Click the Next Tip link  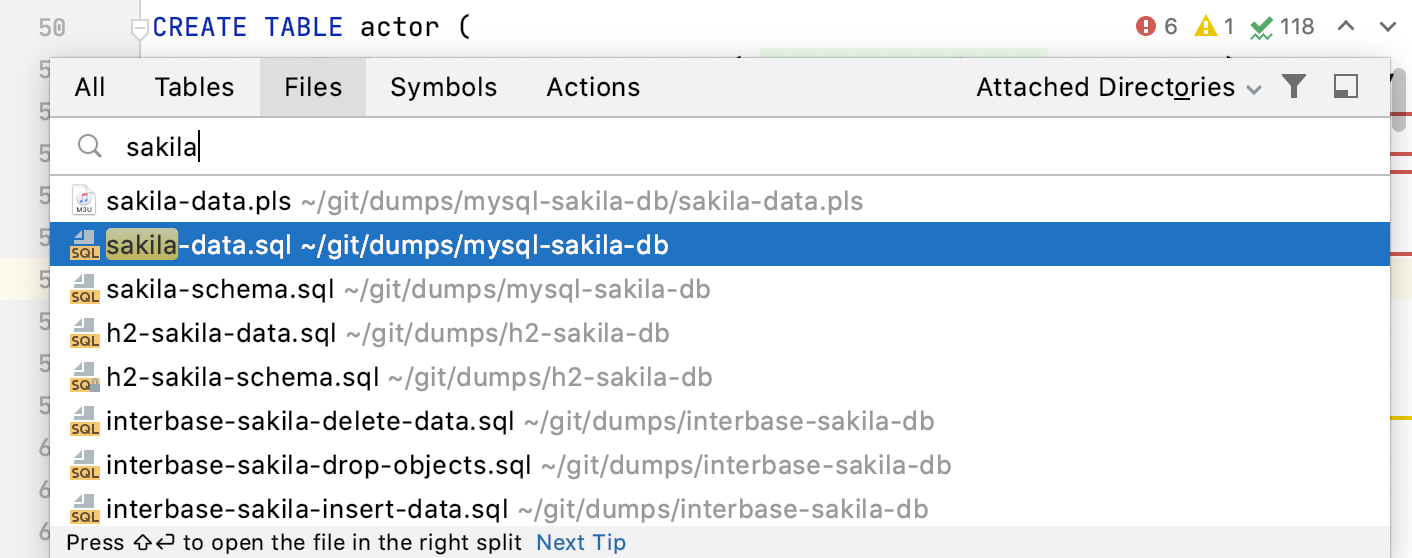tap(581, 543)
